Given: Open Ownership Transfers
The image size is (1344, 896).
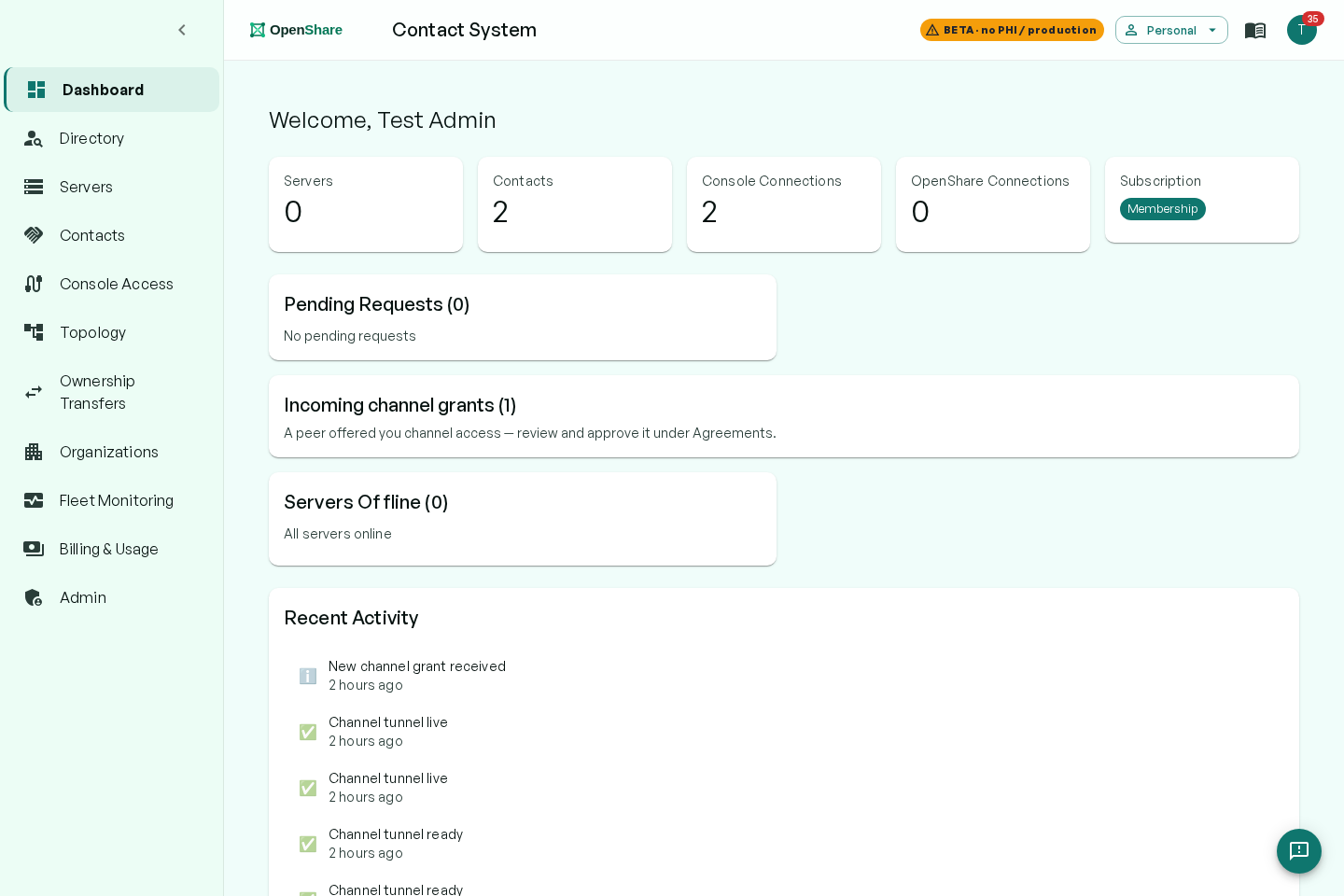Looking at the screenshot, I should (x=112, y=392).
